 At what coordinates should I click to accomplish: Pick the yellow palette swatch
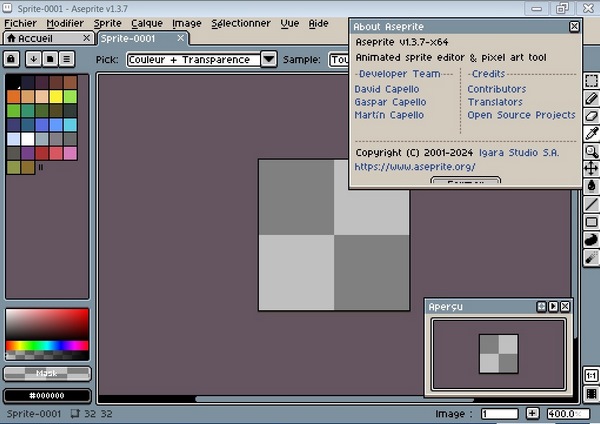tap(56, 96)
